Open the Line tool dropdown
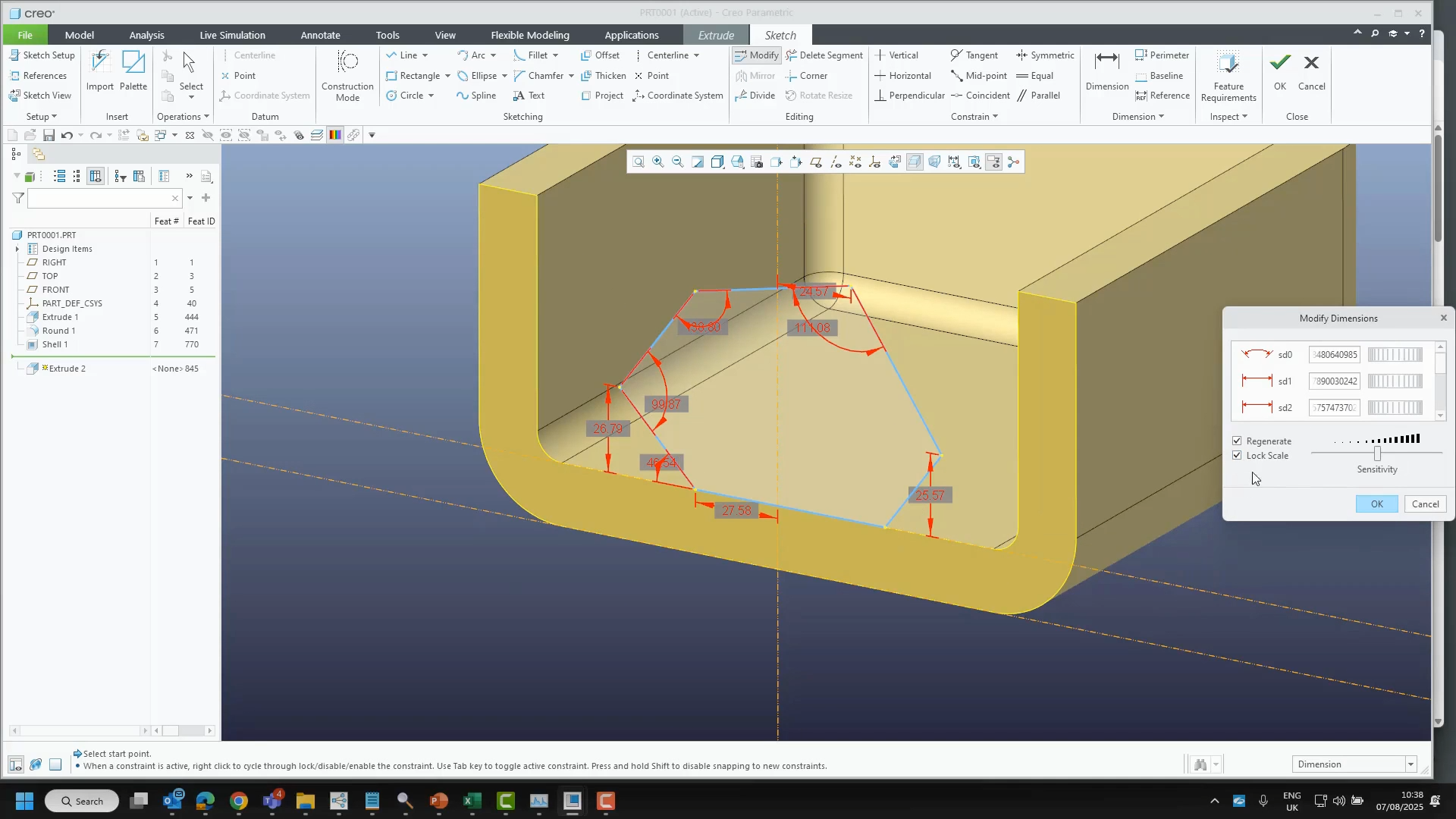The image size is (1456, 819). pos(425,55)
